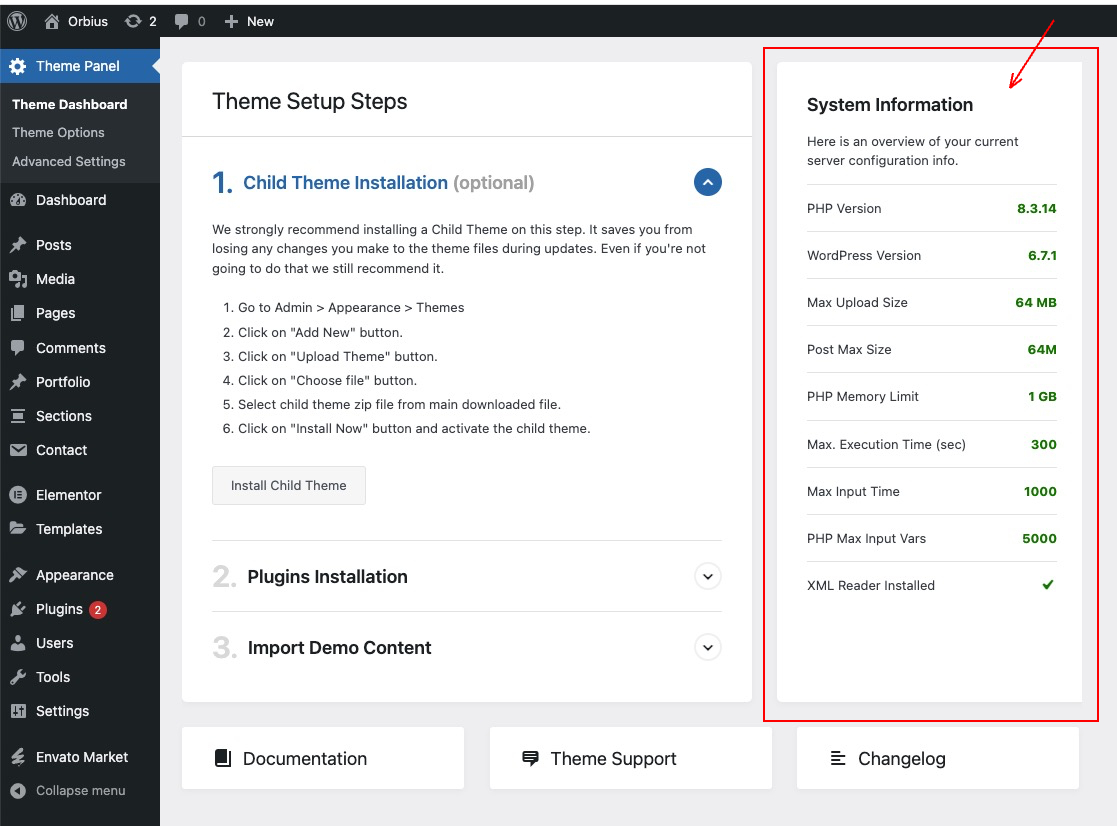Click the Import Demo Content heading
Image resolution: width=1117 pixels, height=826 pixels.
[x=339, y=647]
